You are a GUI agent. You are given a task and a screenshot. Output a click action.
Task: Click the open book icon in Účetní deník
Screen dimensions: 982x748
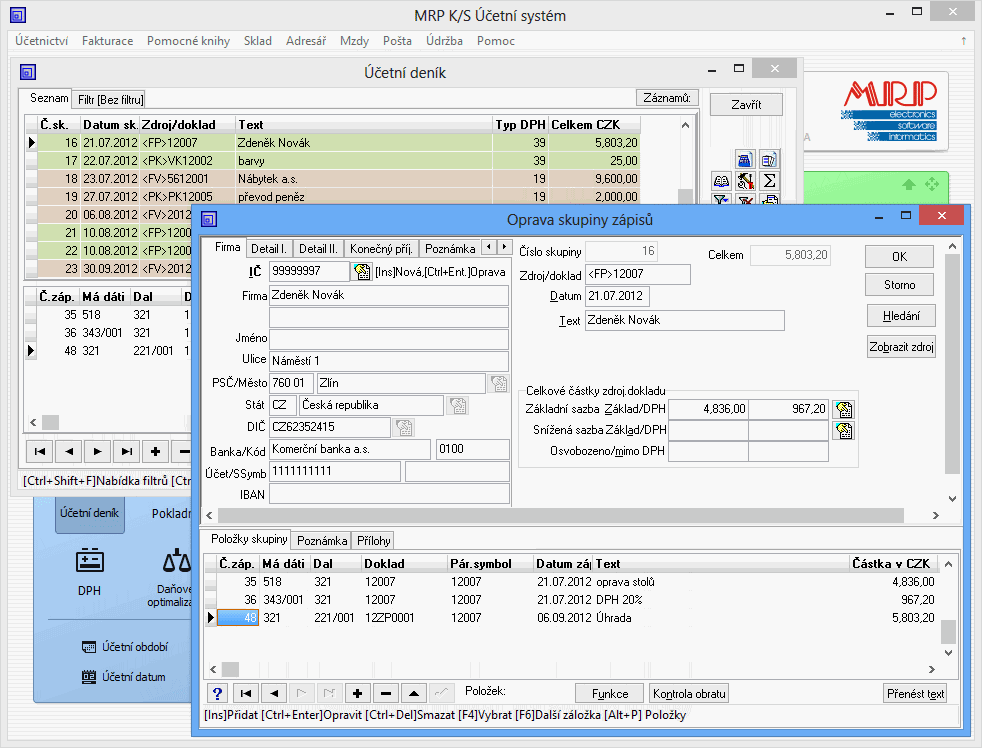pos(721,181)
